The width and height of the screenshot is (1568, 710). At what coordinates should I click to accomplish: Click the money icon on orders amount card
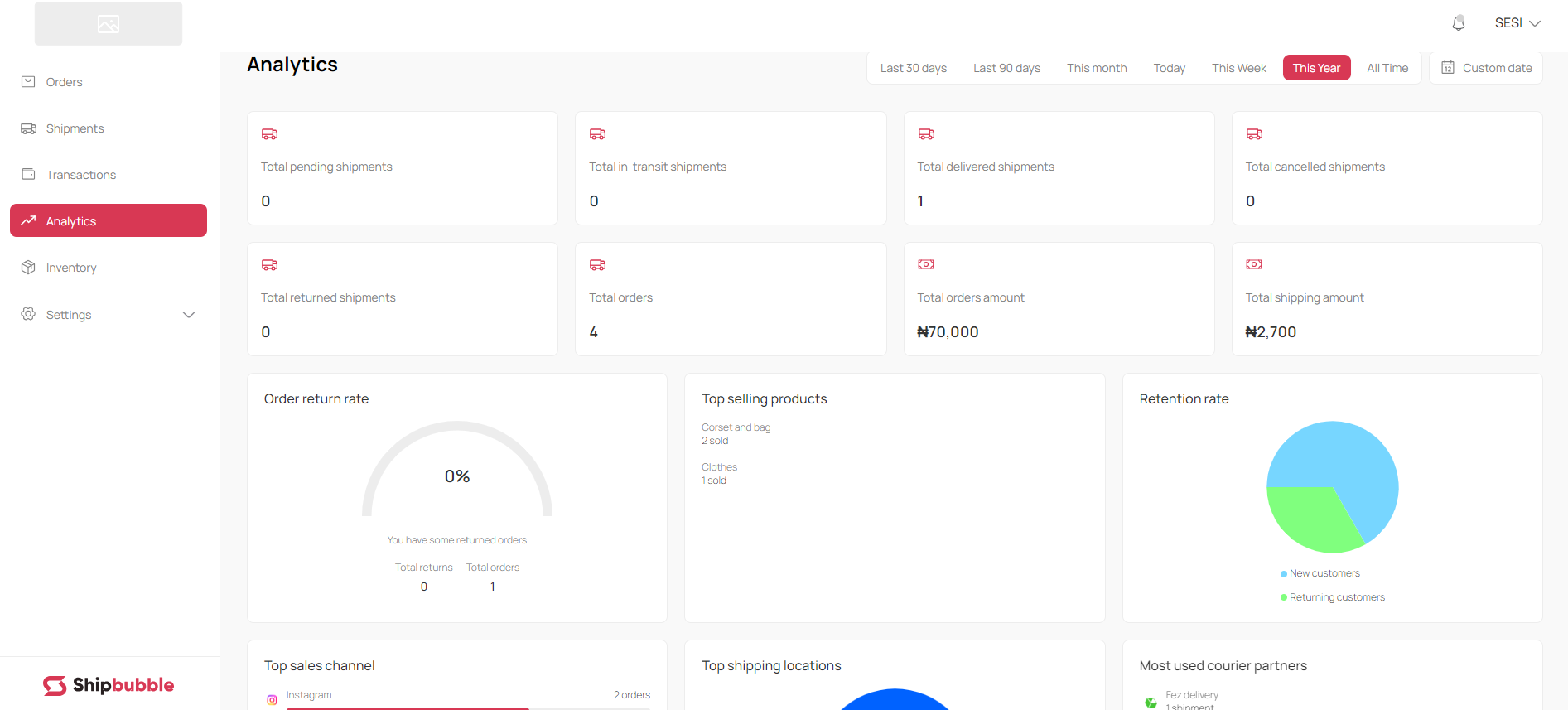coord(926,264)
